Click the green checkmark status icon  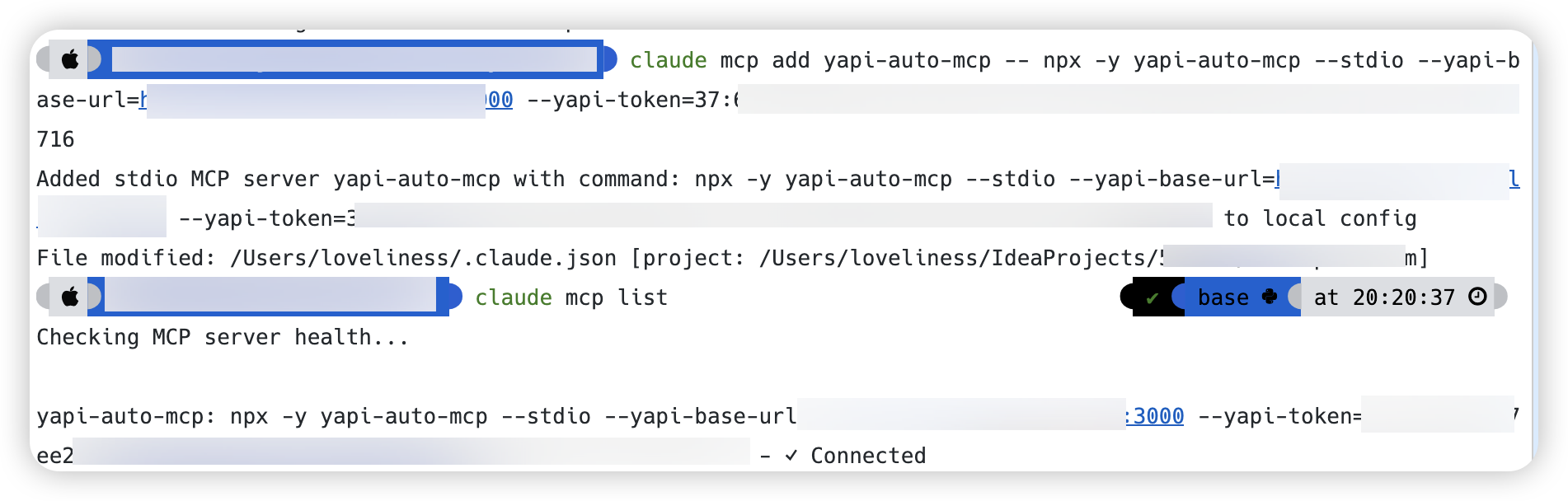click(1153, 297)
